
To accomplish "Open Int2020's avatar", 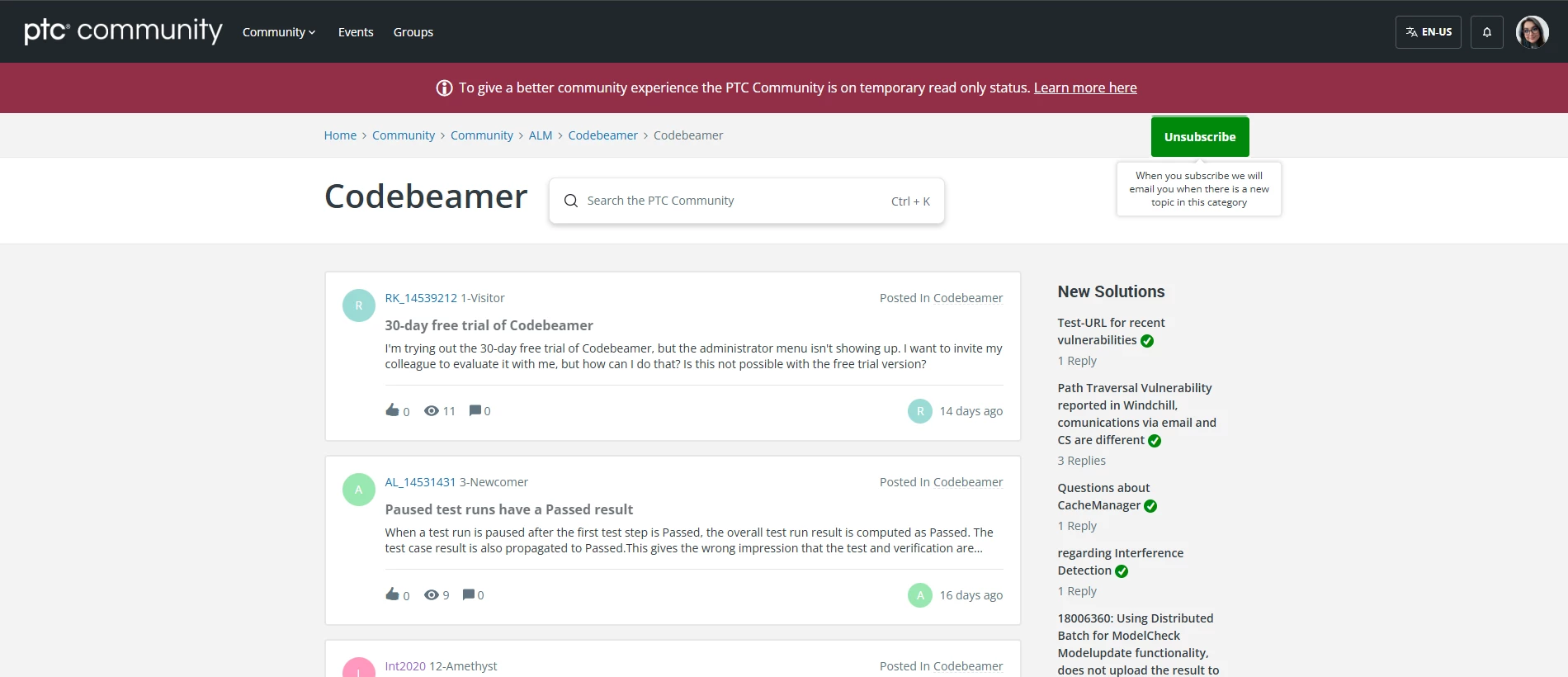I will [358, 669].
